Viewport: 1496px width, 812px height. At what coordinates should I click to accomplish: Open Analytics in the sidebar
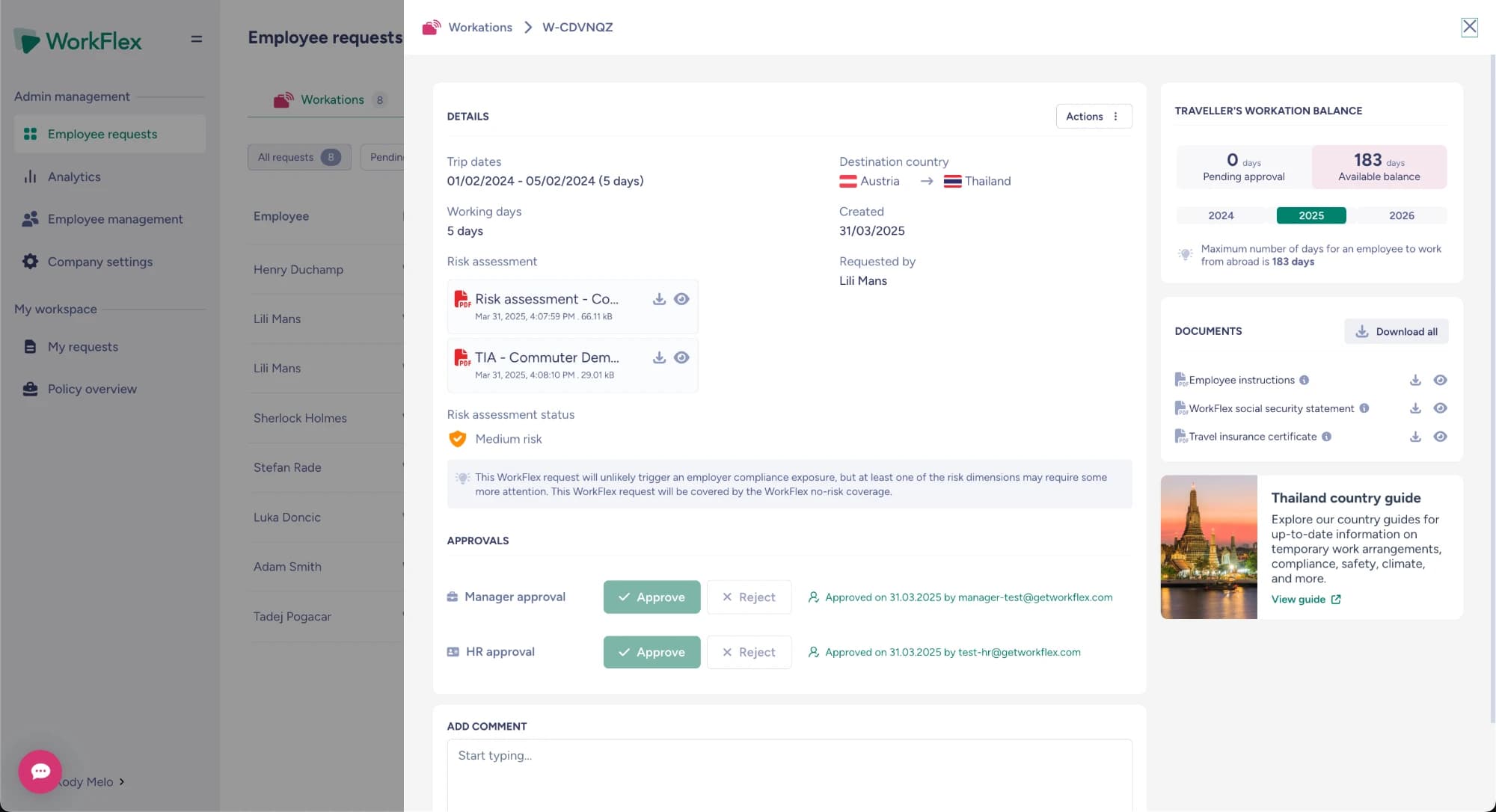coord(74,176)
